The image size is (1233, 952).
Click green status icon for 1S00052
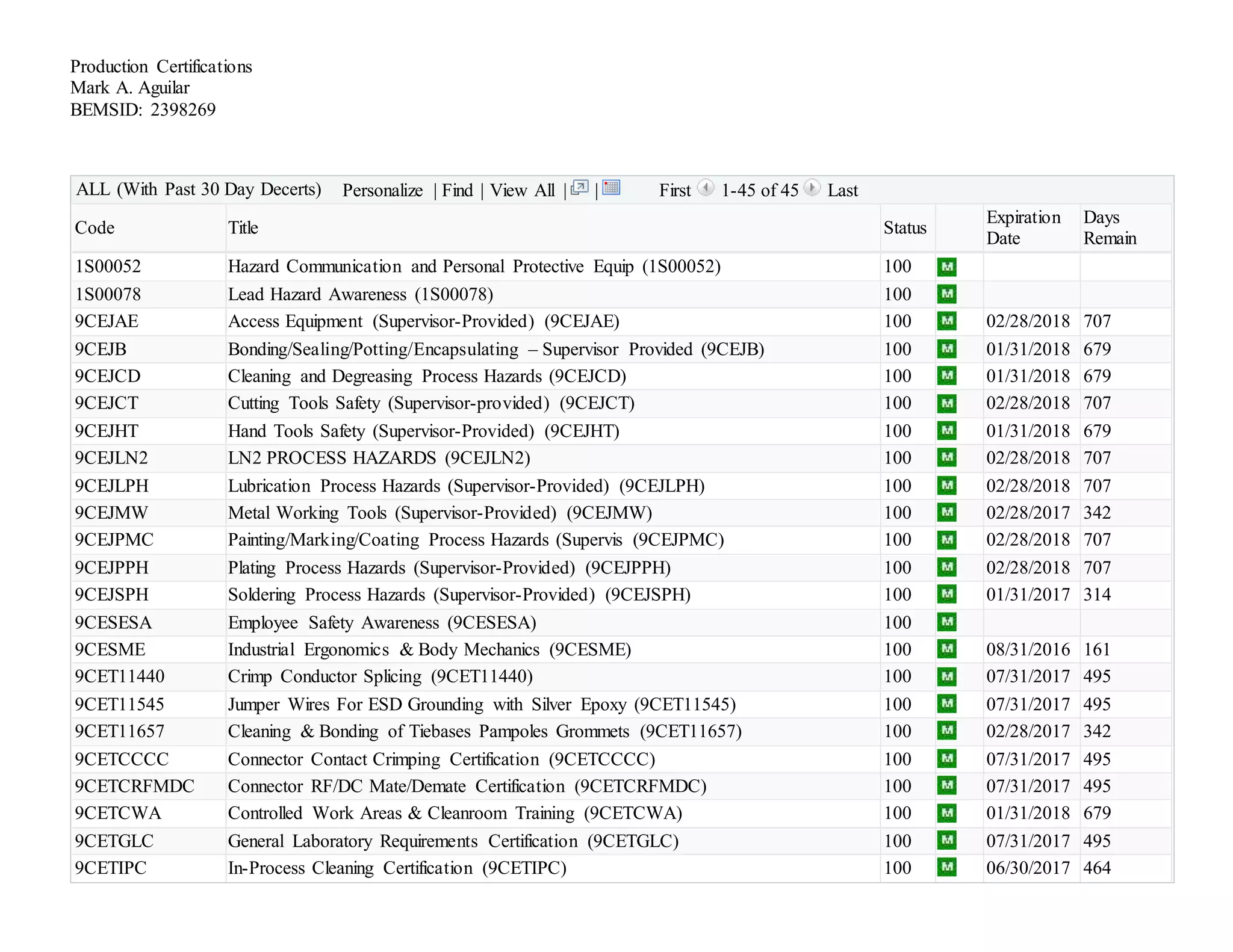click(x=946, y=267)
